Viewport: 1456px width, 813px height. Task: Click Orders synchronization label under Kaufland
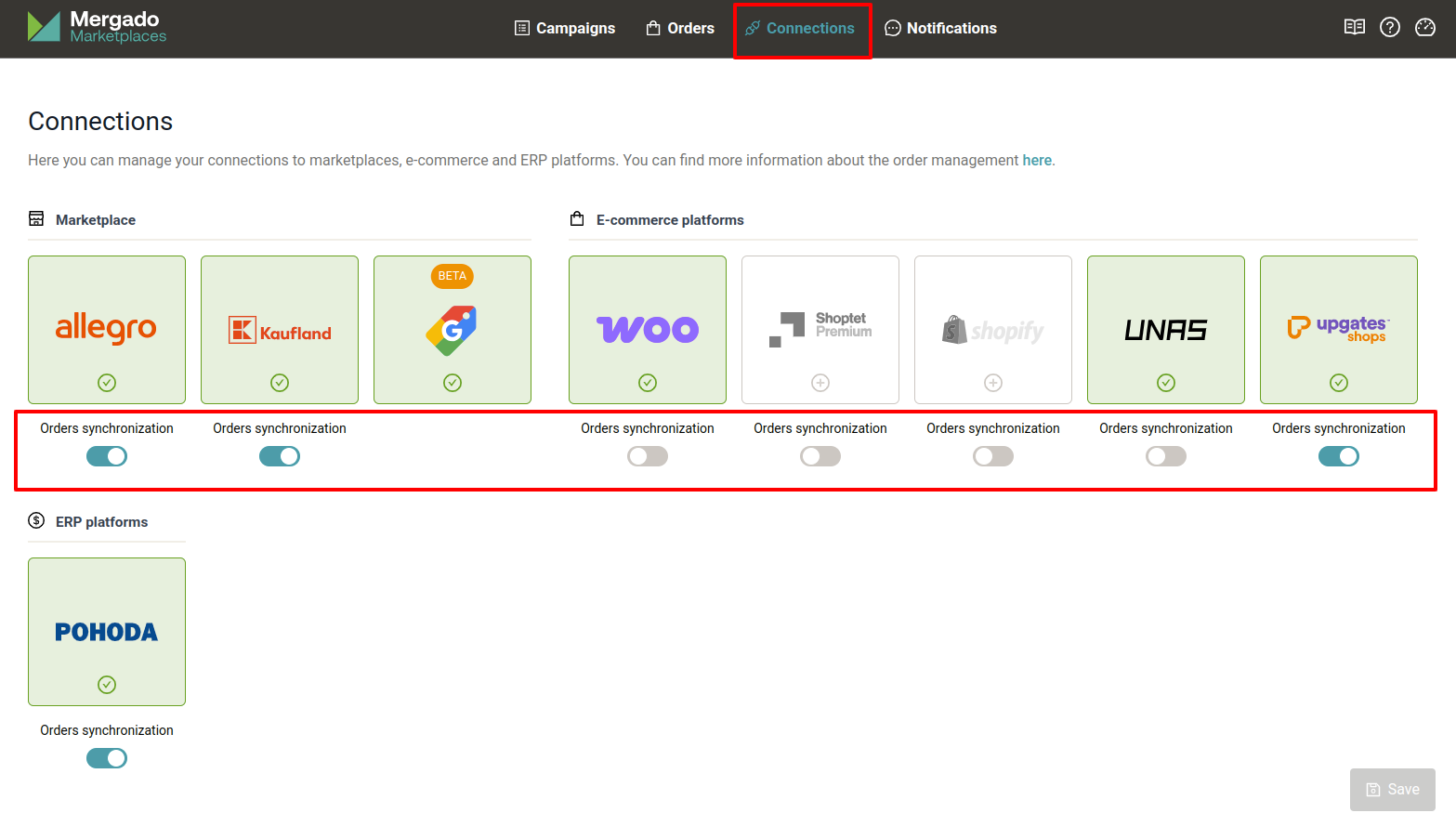pyautogui.click(x=280, y=428)
